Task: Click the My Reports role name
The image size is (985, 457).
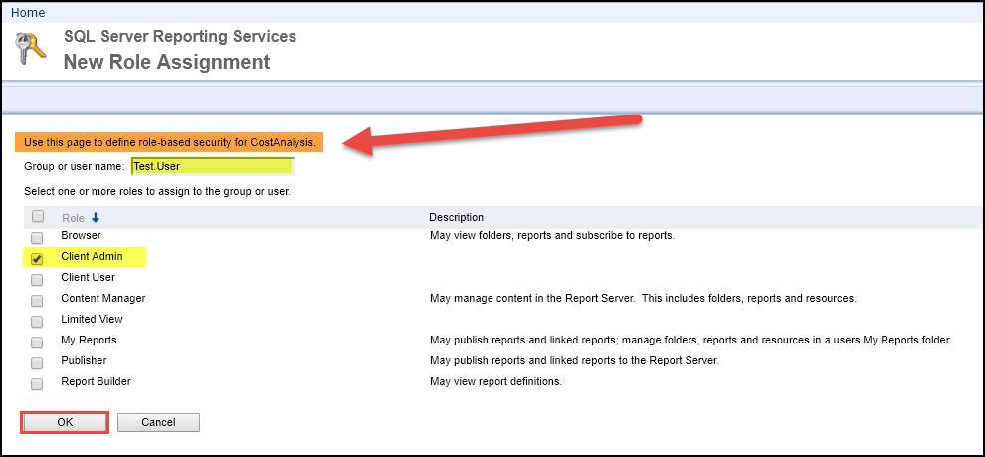Action: [89, 339]
